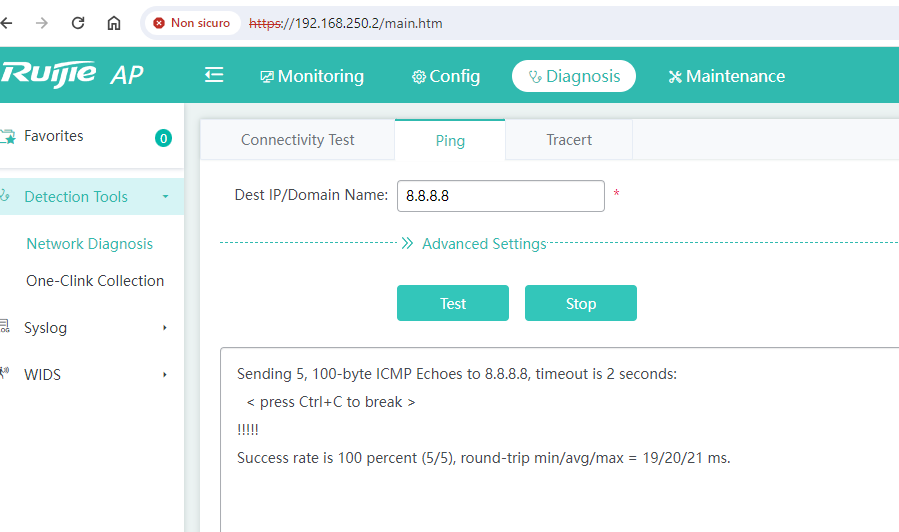
Task: Click the browser home icon
Action: [x=114, y=23]
